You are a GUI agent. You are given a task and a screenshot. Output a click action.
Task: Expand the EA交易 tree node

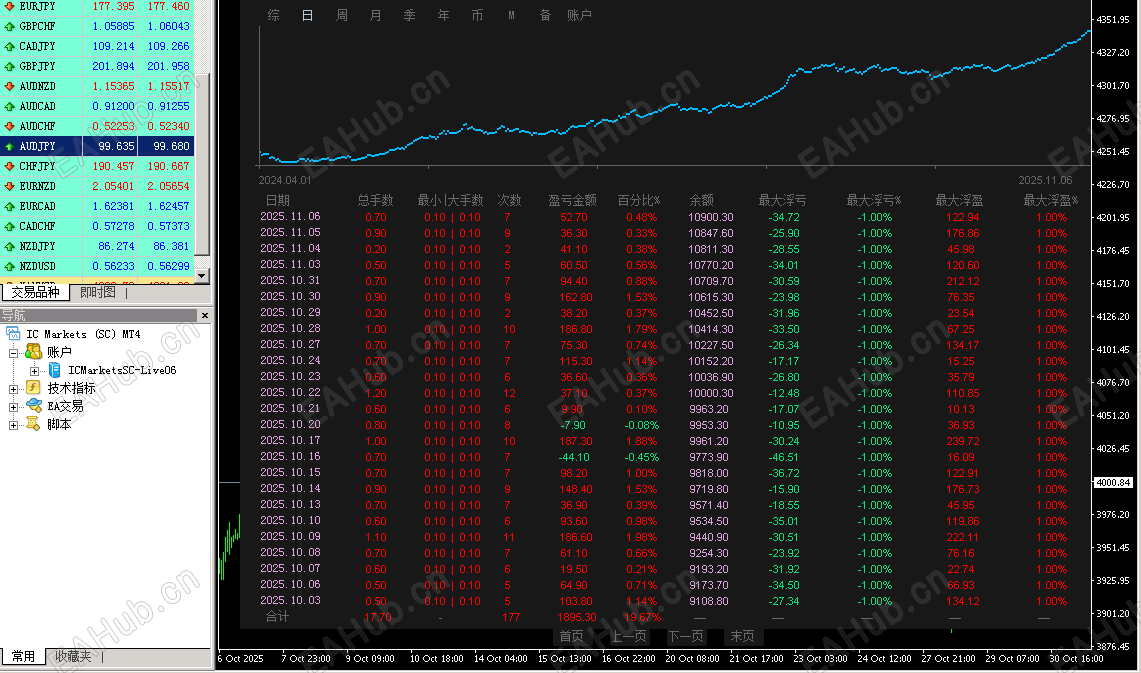[13, 407]
